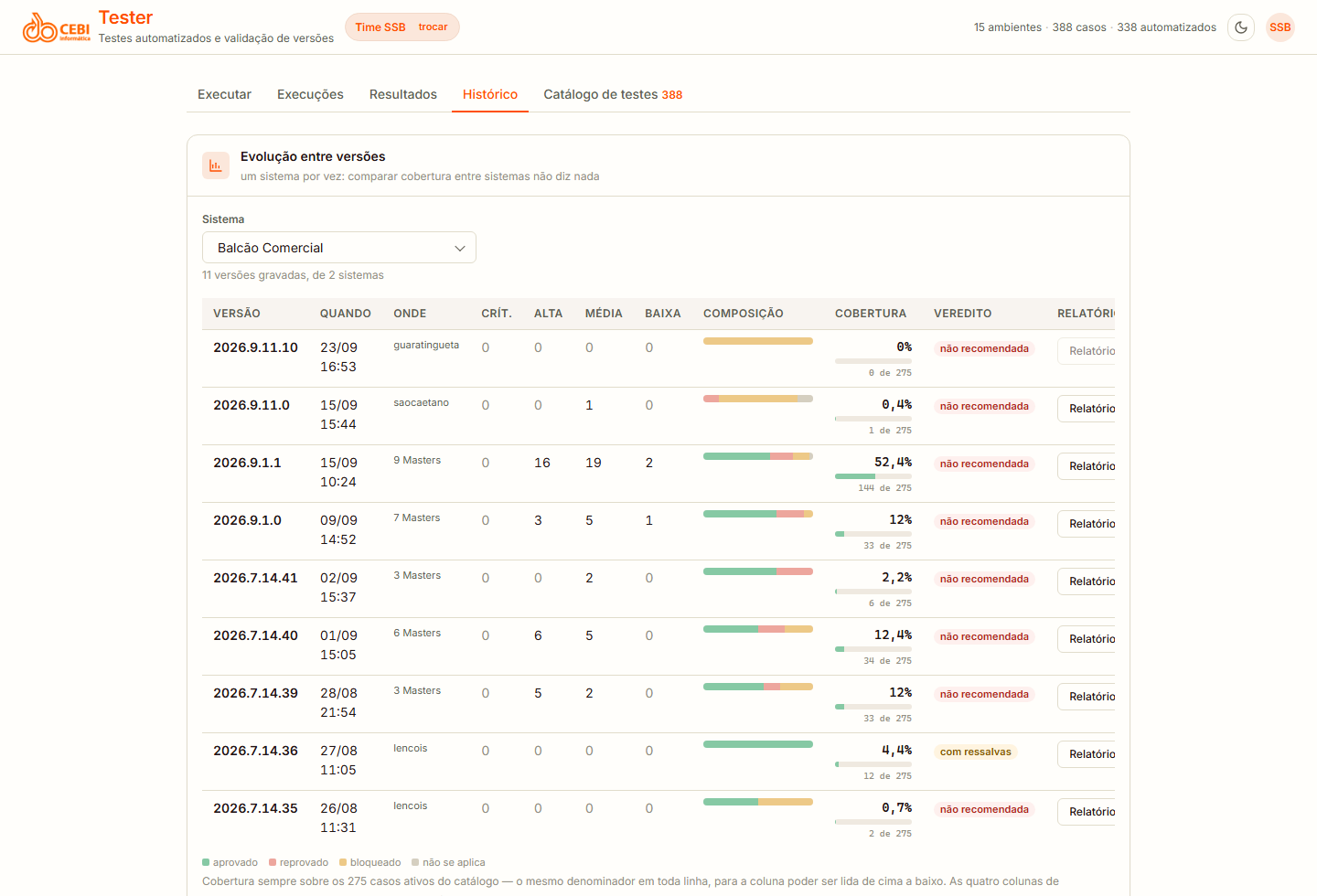Click the Tester app title
Image resolution: width=1317 pixels, height=896 pixels.
(x=126, y=17)
